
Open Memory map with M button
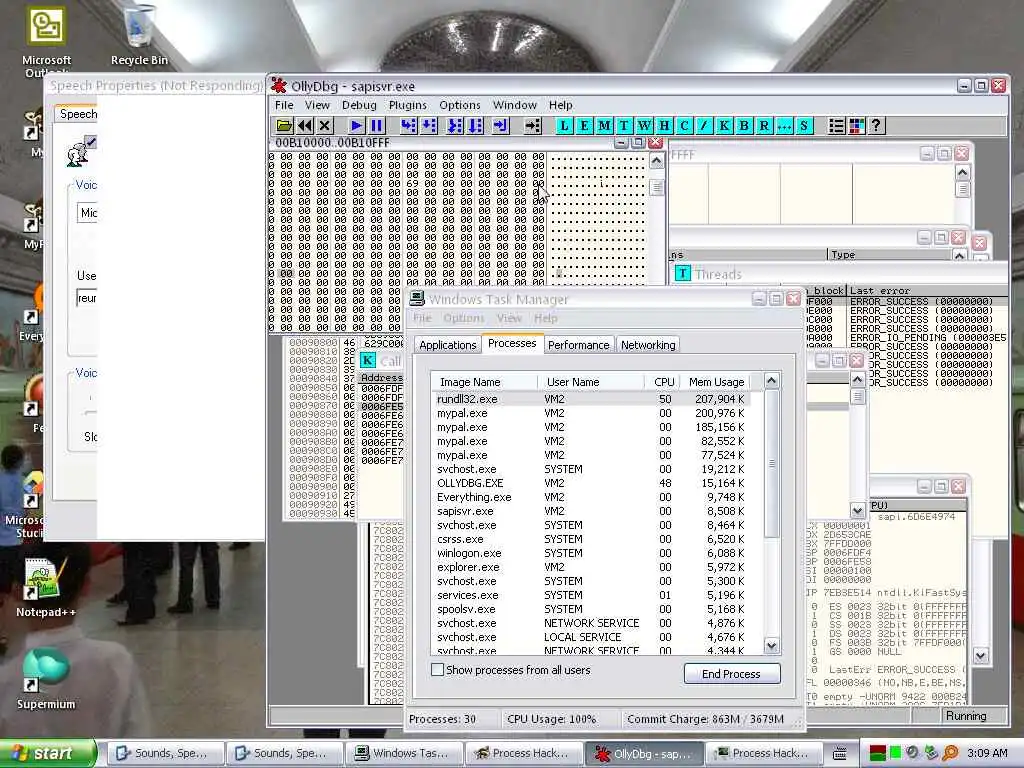coord(605,125)
